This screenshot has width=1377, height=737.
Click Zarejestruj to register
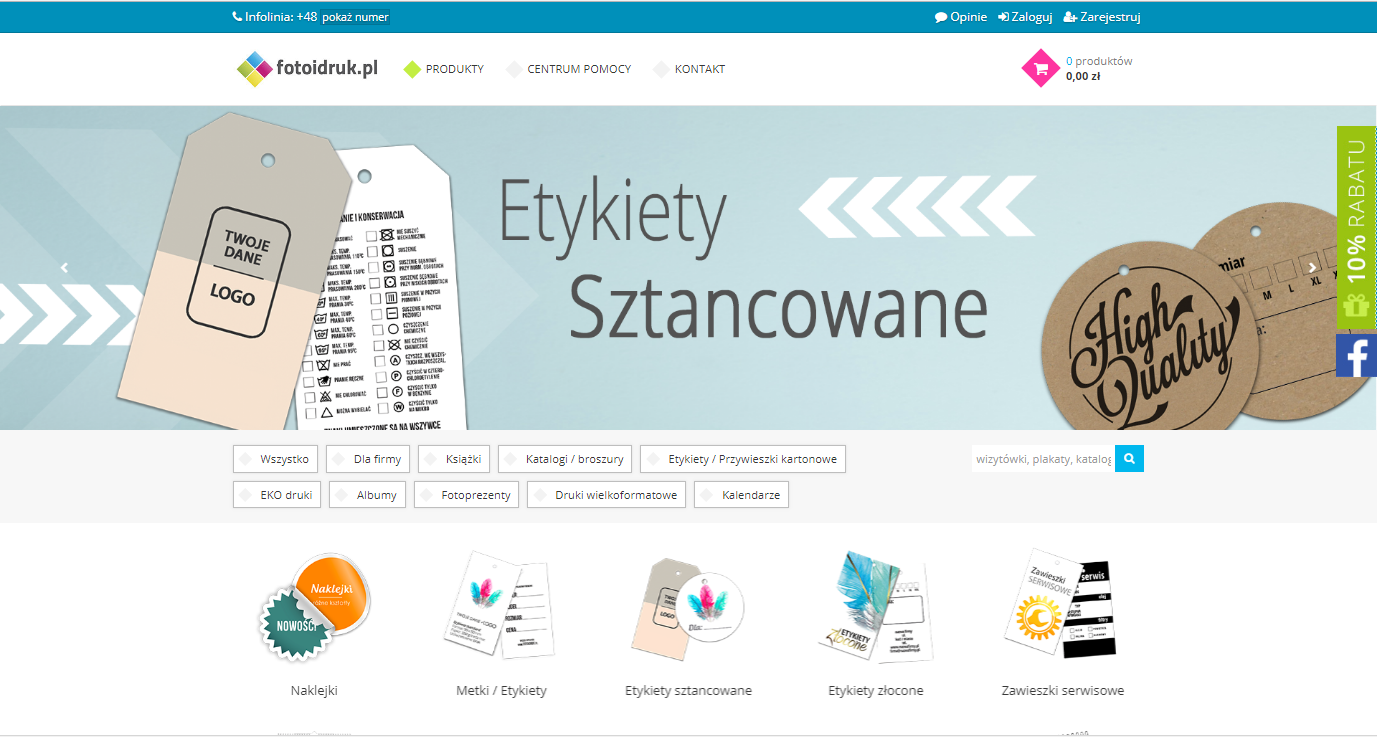coord(1102,17)
